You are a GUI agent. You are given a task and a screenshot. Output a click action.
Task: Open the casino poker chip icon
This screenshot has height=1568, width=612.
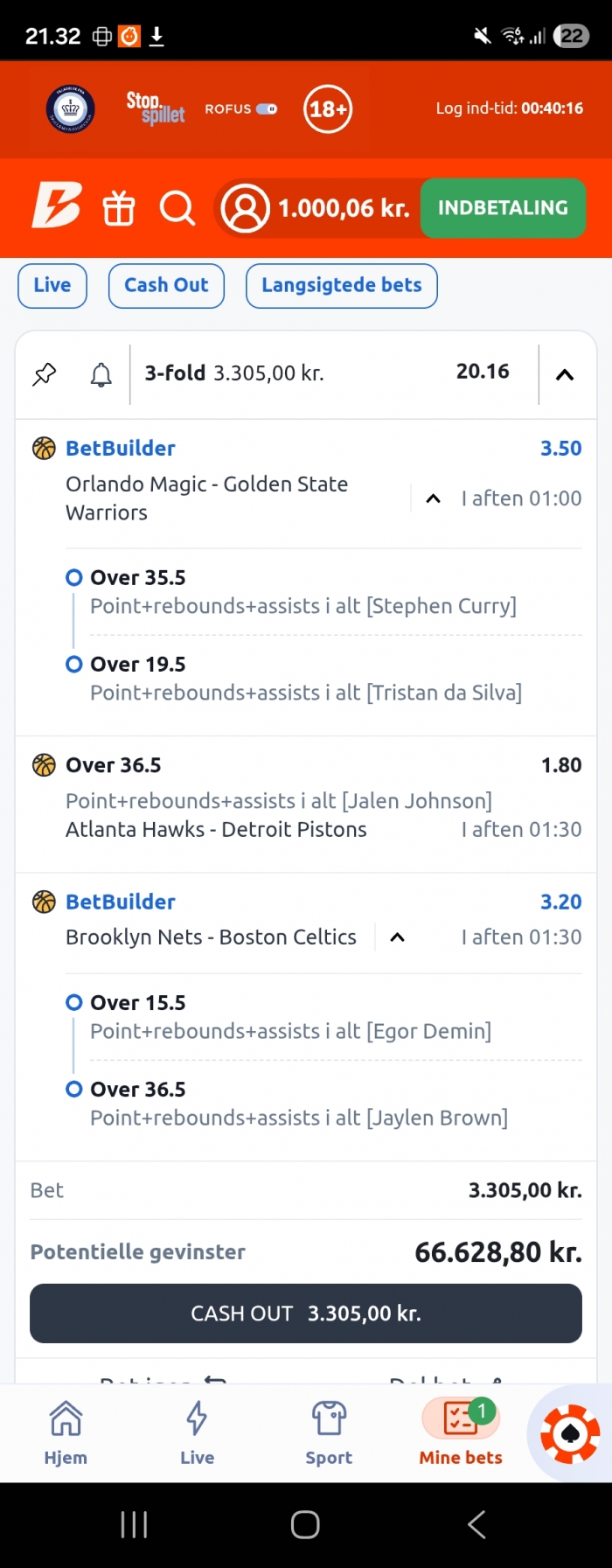click(570, 1433)
